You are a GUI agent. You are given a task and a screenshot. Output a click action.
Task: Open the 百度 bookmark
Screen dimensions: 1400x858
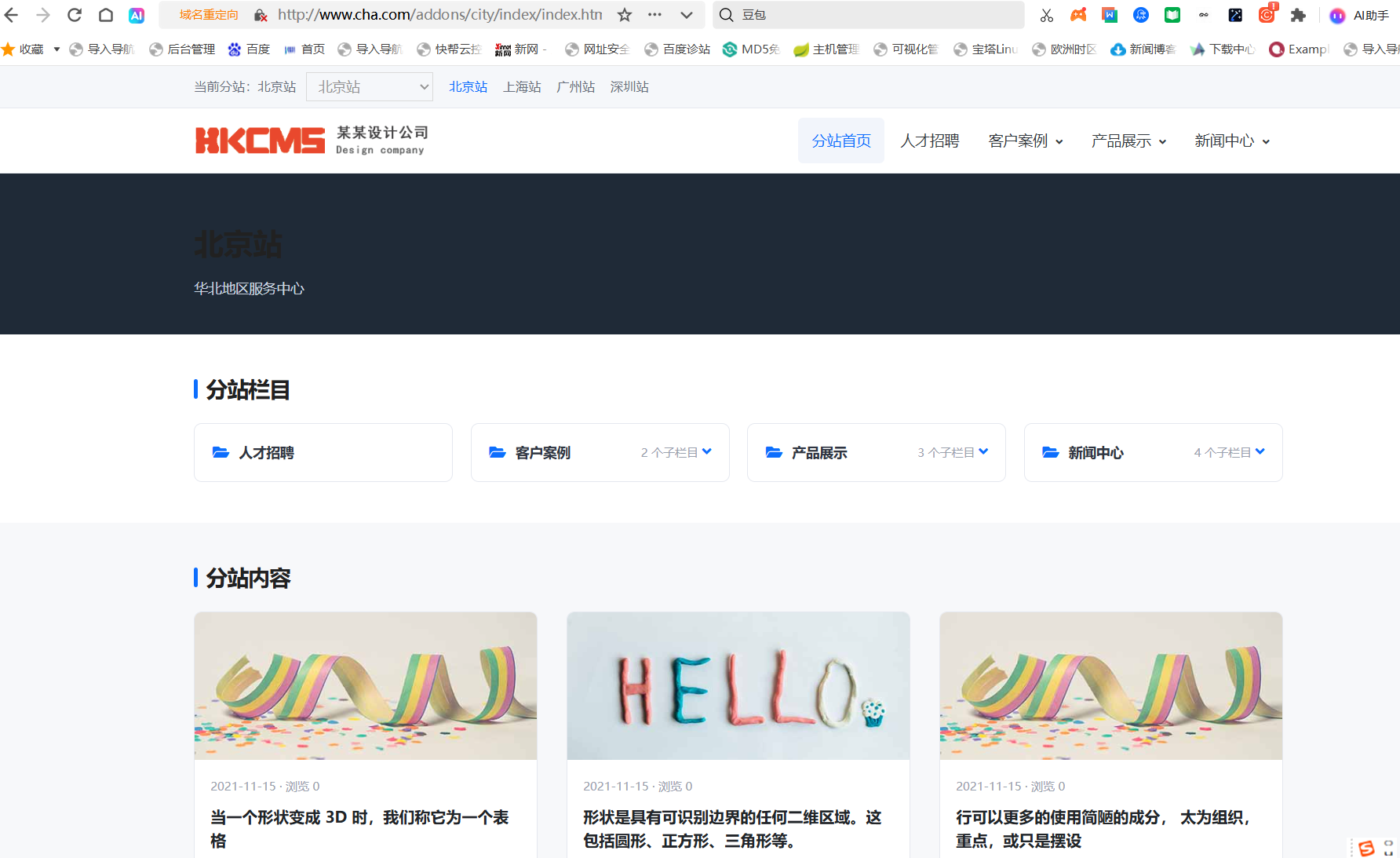(249, 49)
